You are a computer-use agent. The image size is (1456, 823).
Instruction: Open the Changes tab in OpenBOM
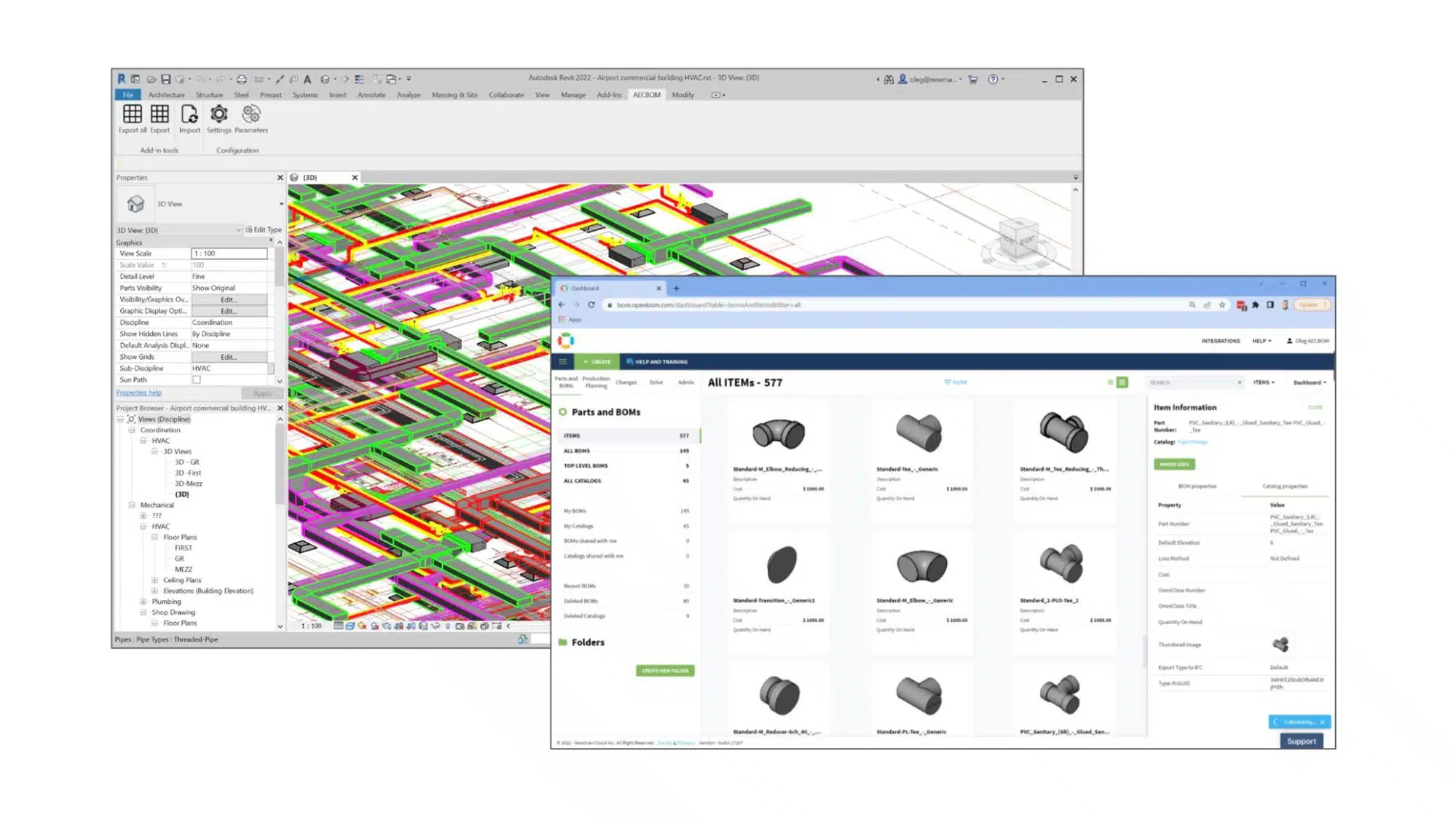tap(626, 382)
